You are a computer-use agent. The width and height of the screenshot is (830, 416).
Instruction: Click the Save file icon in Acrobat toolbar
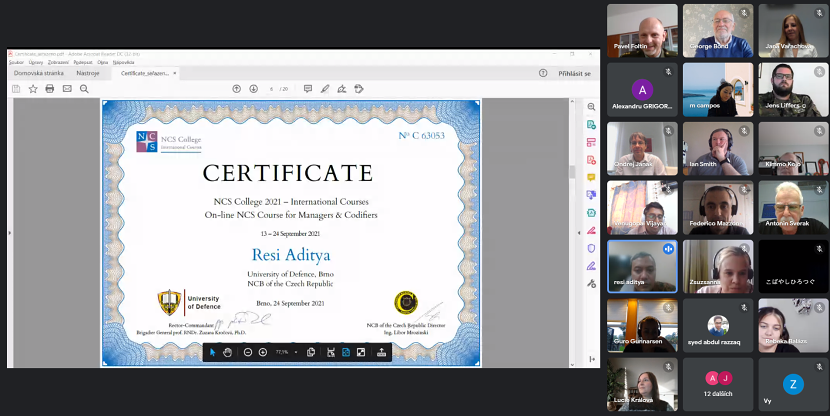[16, 89]
